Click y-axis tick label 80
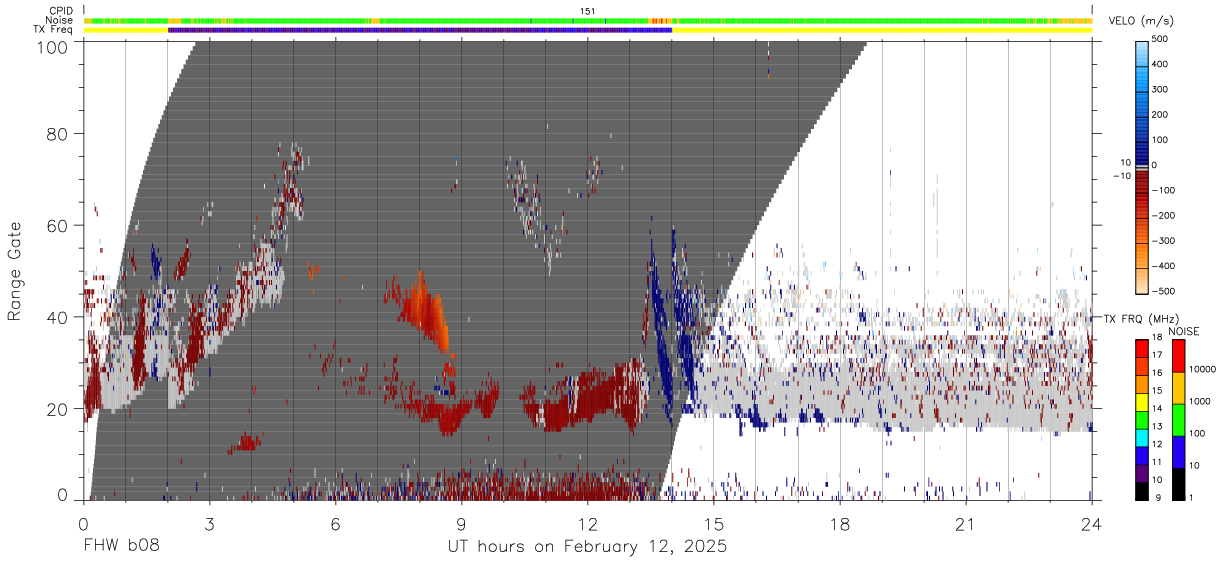 (x=59, y=133)
